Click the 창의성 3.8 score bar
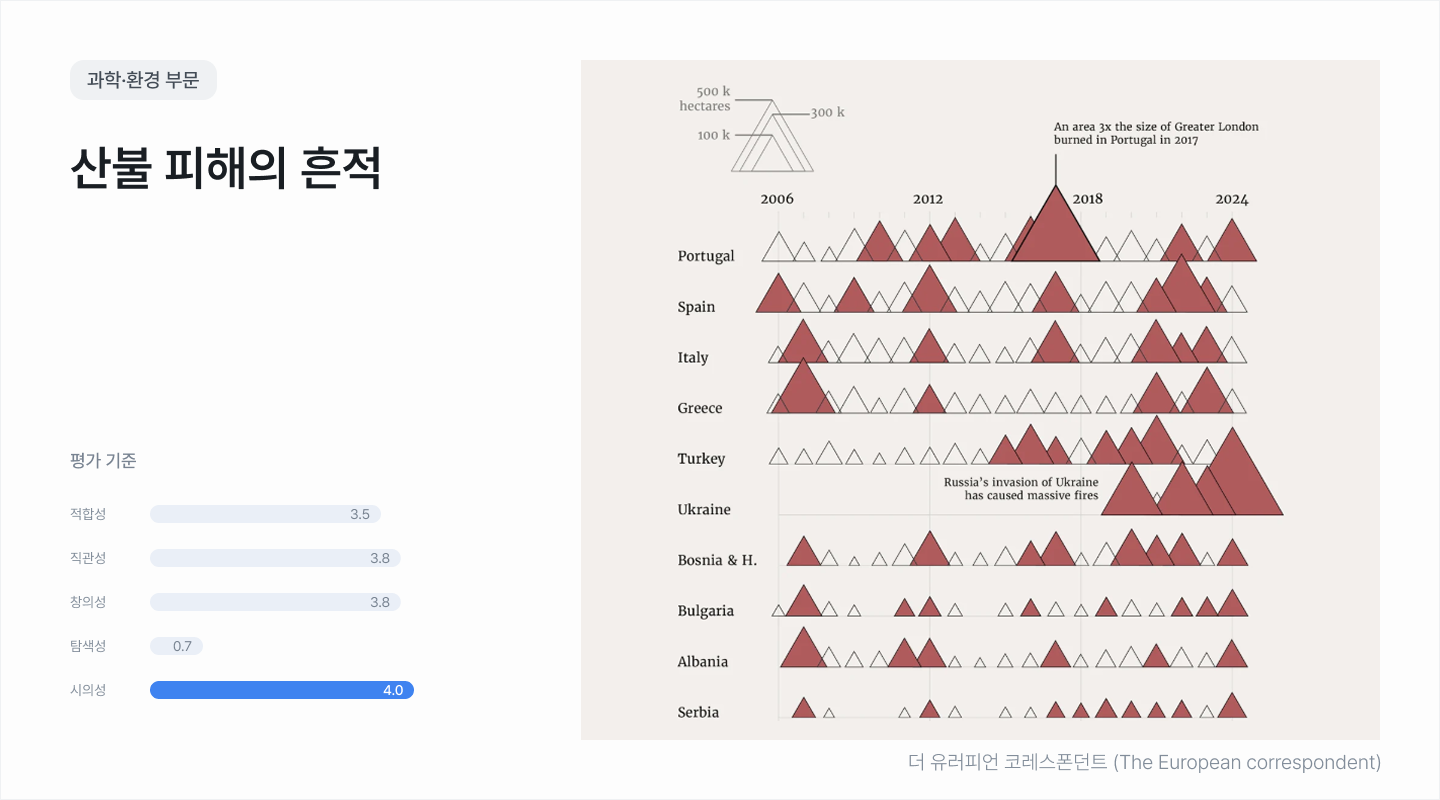 click(275, 602)
